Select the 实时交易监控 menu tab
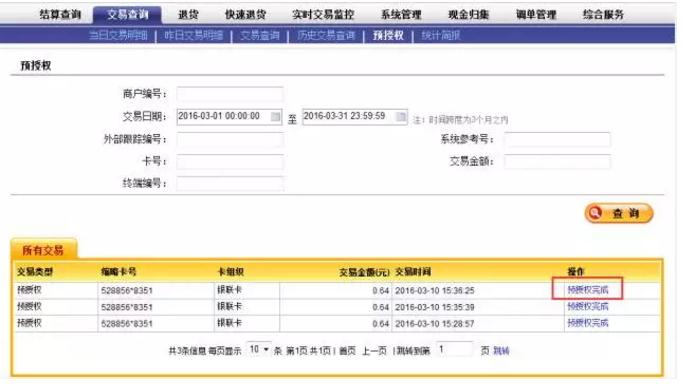The height and width of the screenshot is (384, 683). coord(323,15)
